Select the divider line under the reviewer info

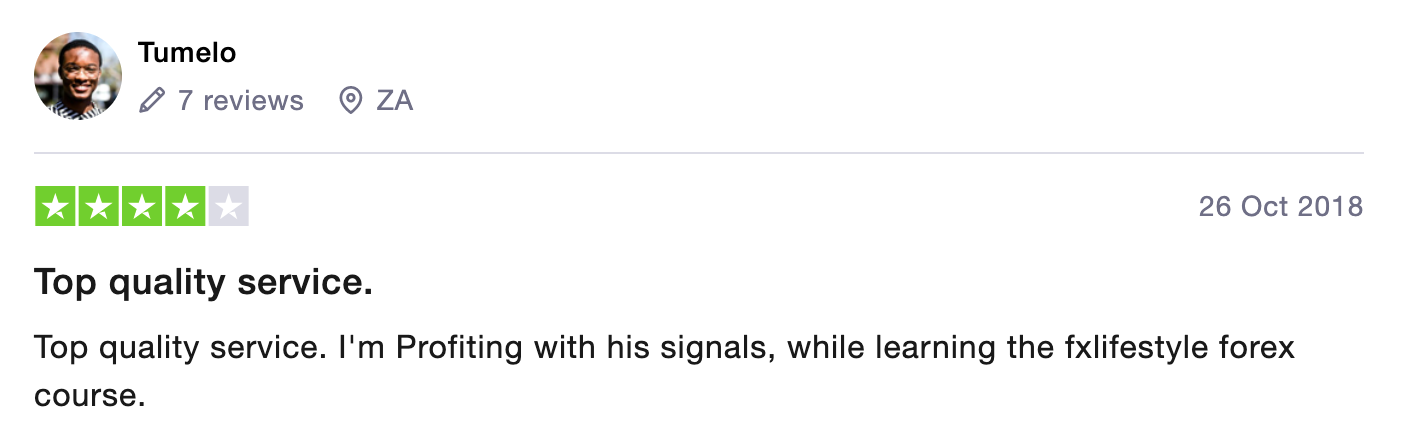click(699, 153)
